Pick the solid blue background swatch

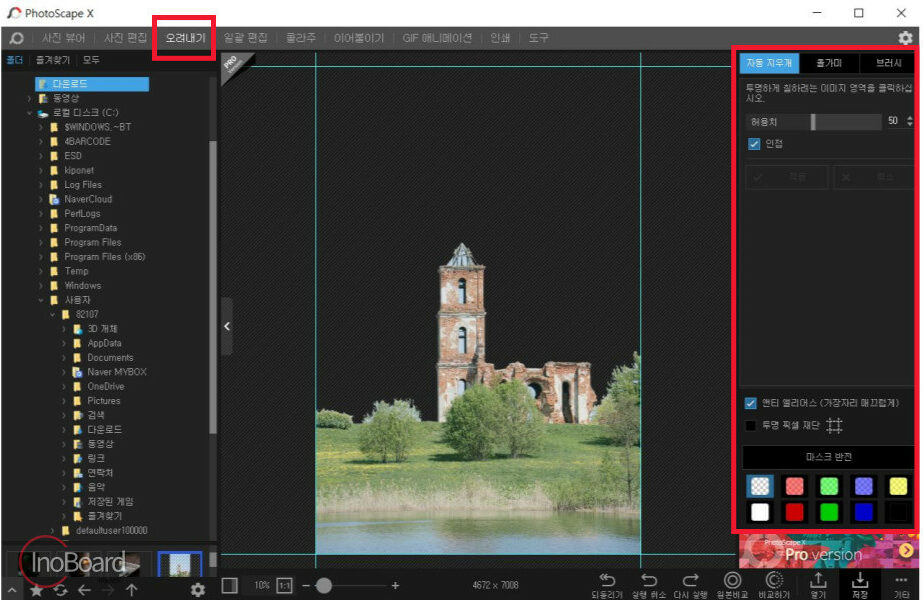click(863, 512)
